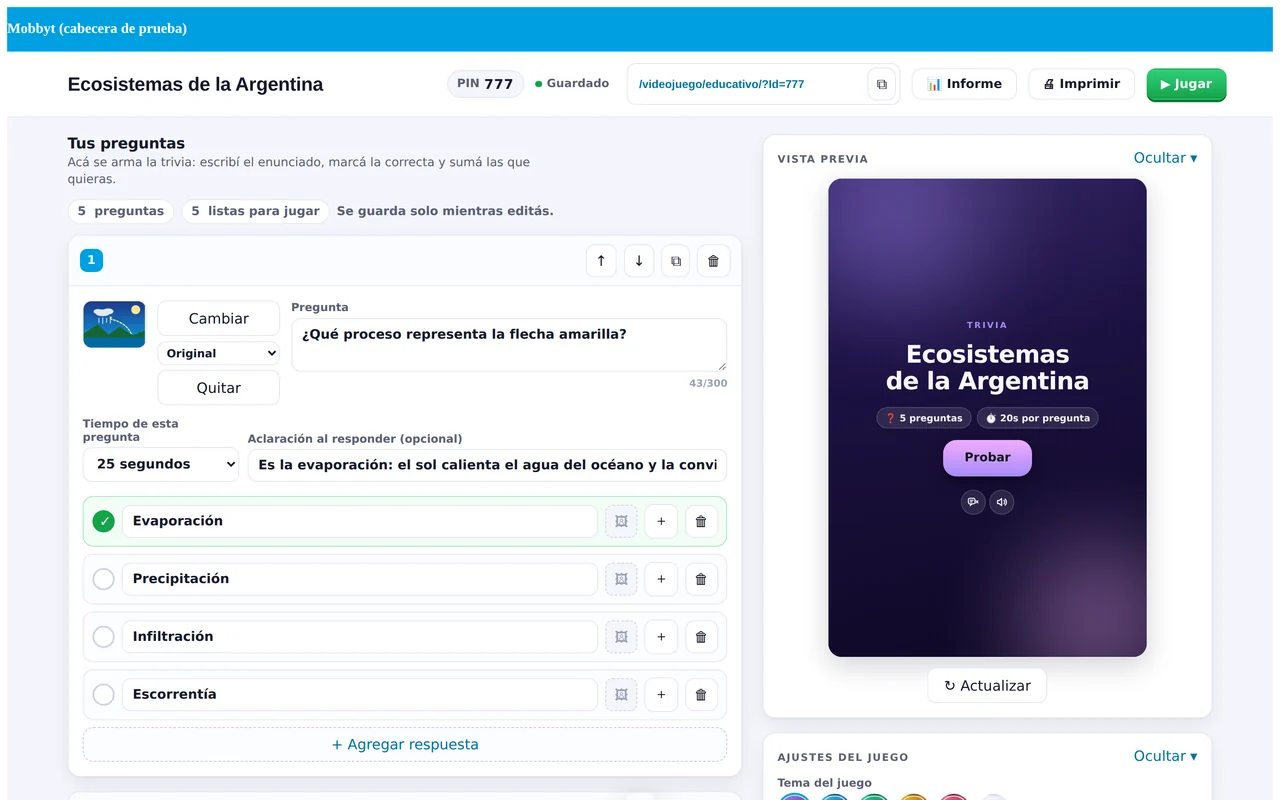Open the Informe report
This screenshot has height=800, width=1280.
click(964, 84)
